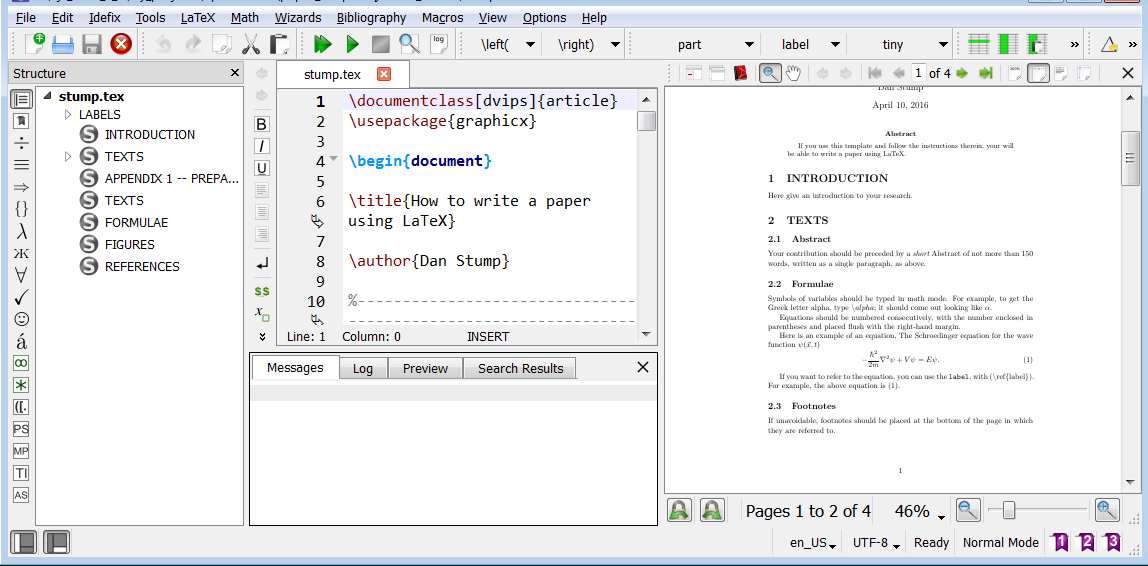The height and width of the screenshot is (566, 1148).
Task: Run Build & View with double green arrow
Action: click(322, 44)
